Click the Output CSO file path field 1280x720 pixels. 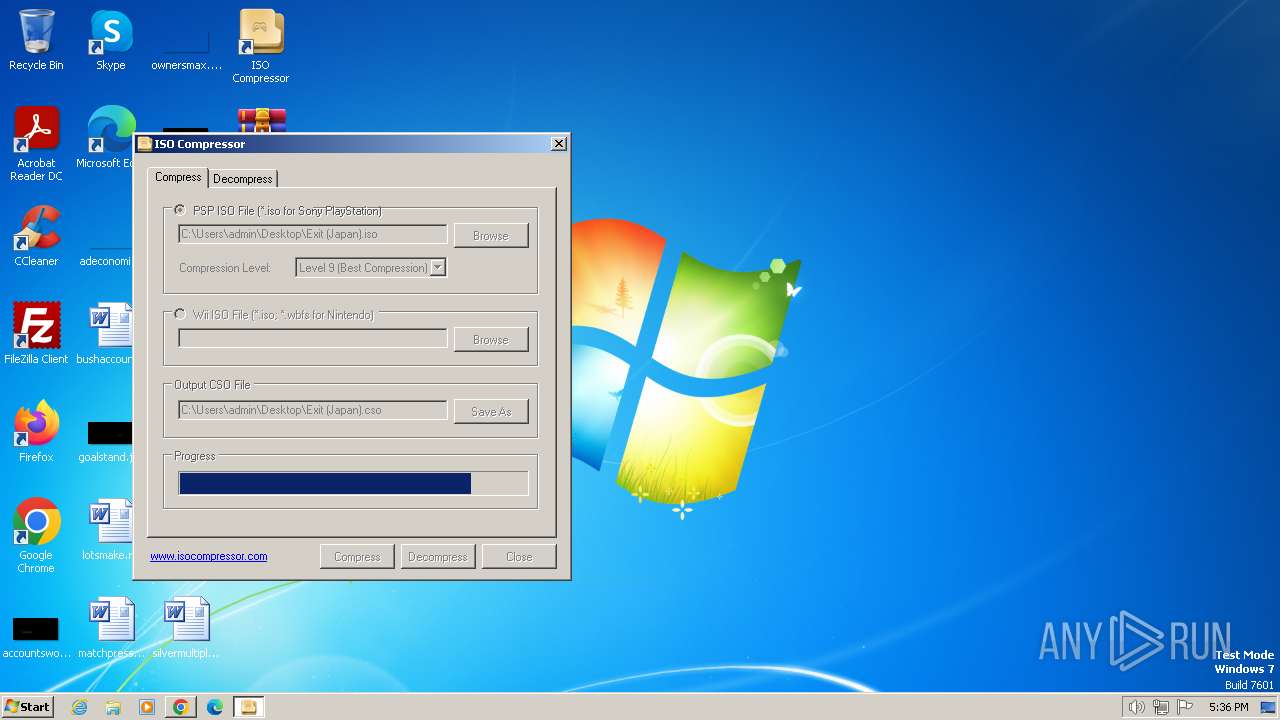tap(313, 410)
